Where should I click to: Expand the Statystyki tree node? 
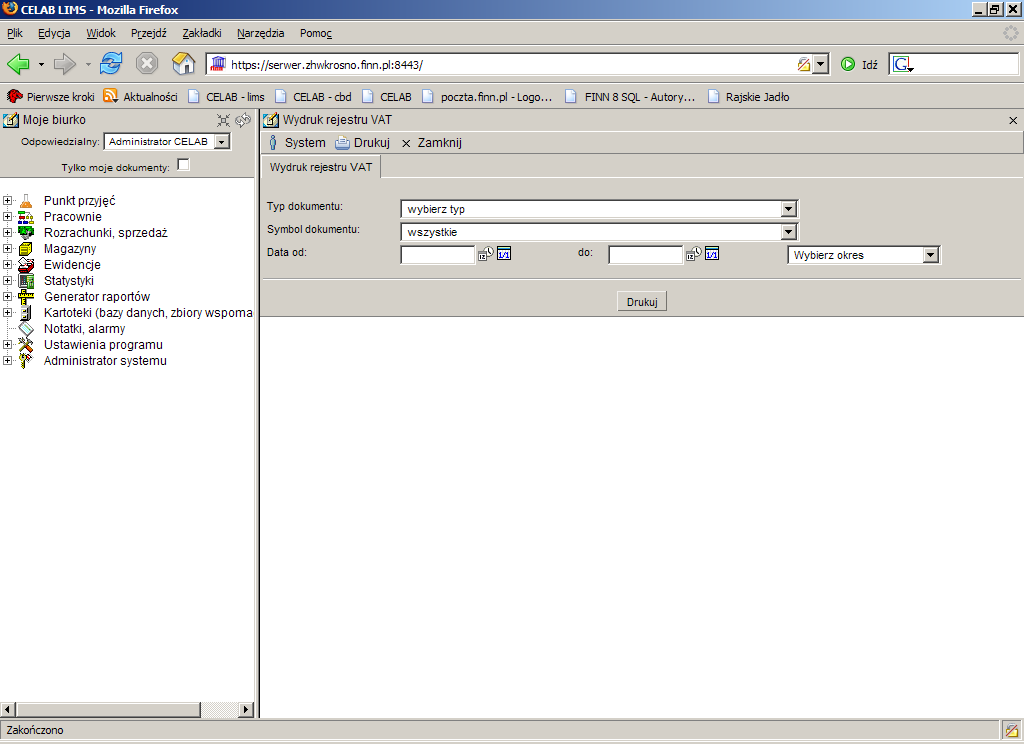tap(7, 280)
